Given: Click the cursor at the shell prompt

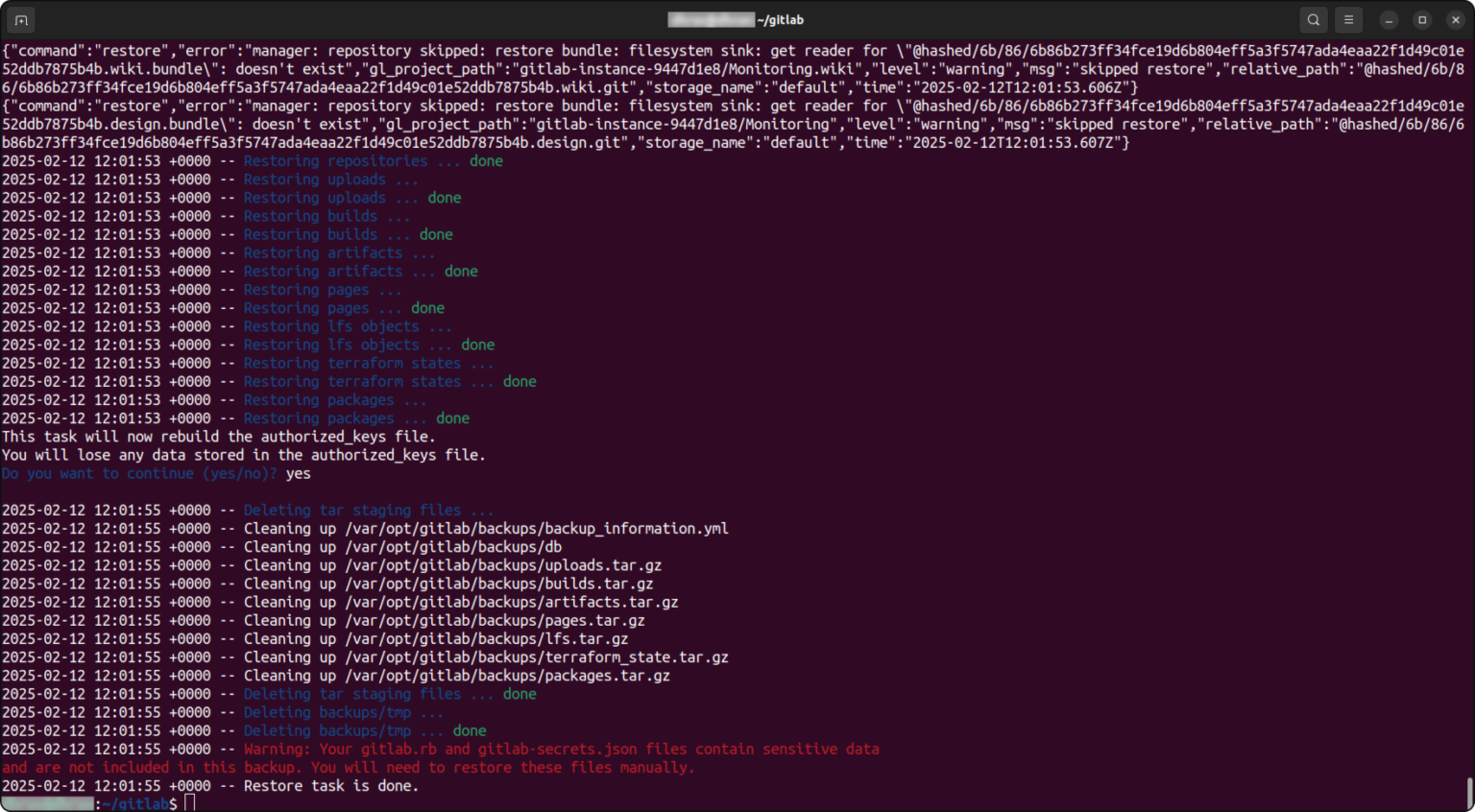Looking at the screenshot, I should pyautogui.click(x=190, y=803).
